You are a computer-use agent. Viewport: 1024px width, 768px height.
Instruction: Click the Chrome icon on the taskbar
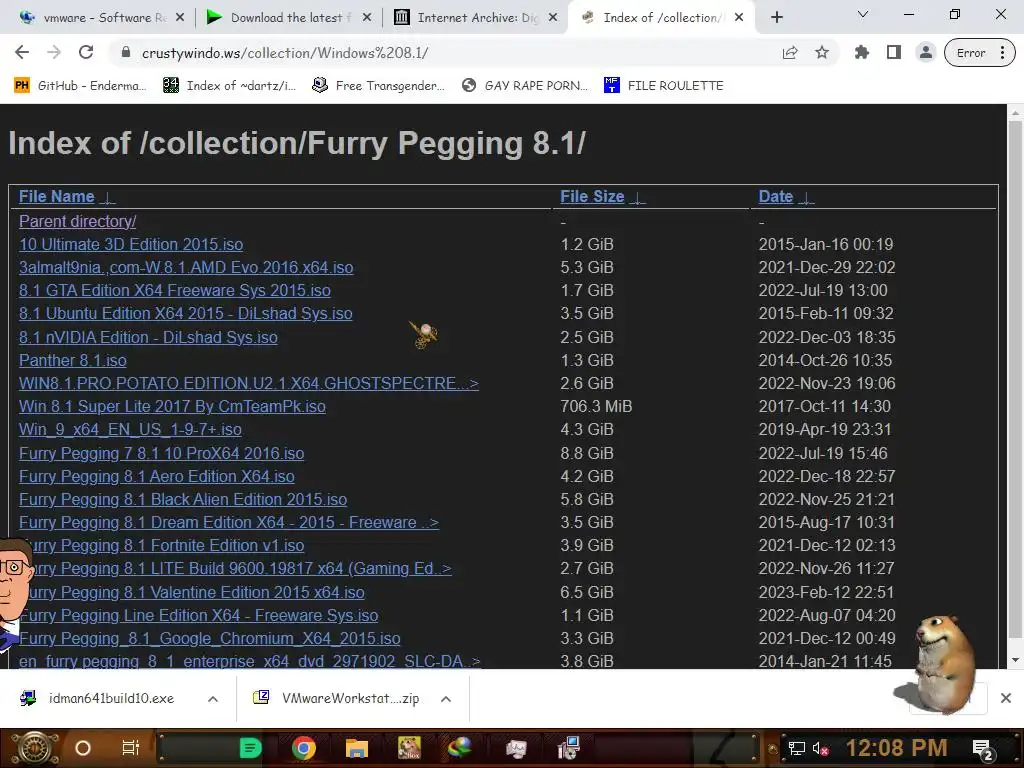pos(304,748)
